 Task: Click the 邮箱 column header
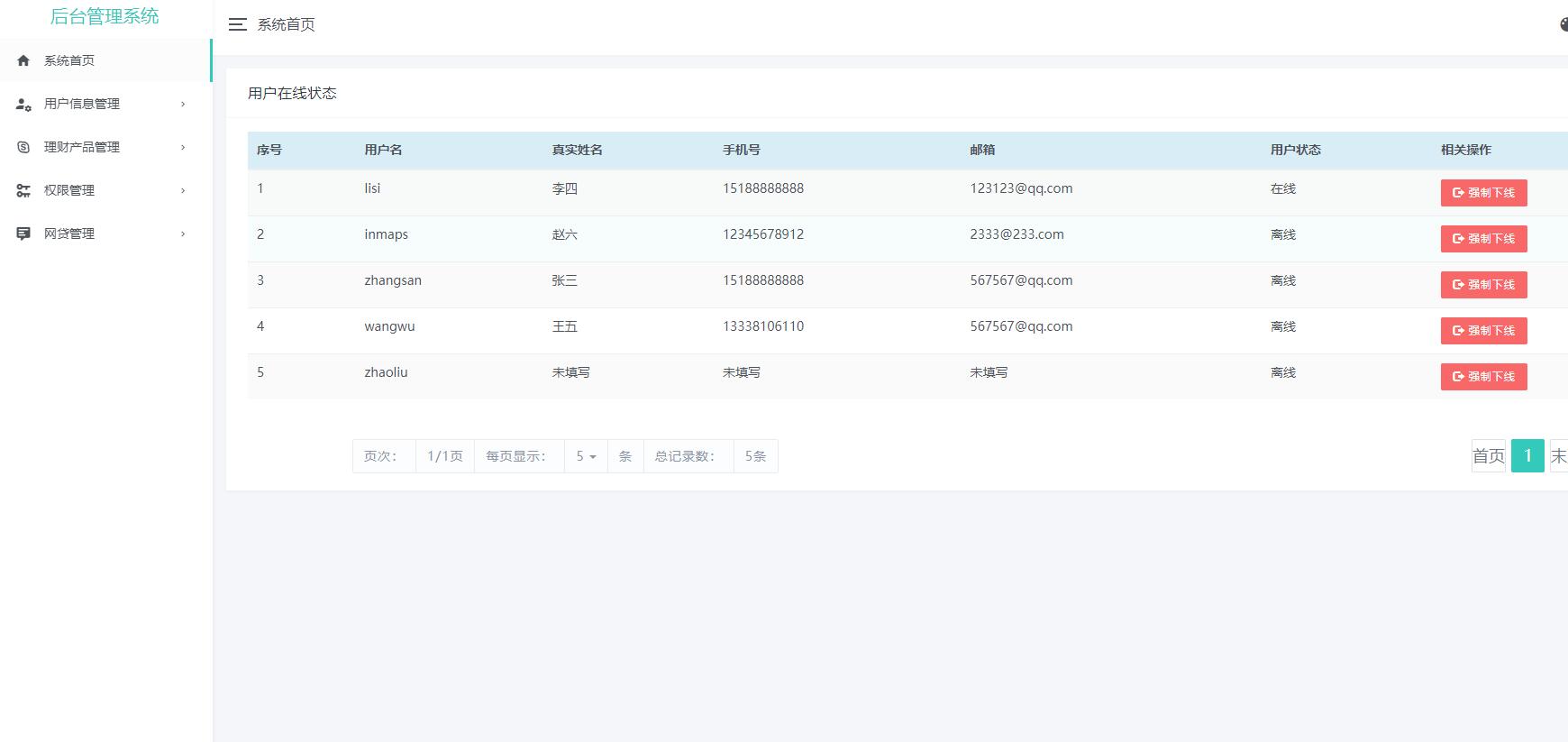pos(982,150)
